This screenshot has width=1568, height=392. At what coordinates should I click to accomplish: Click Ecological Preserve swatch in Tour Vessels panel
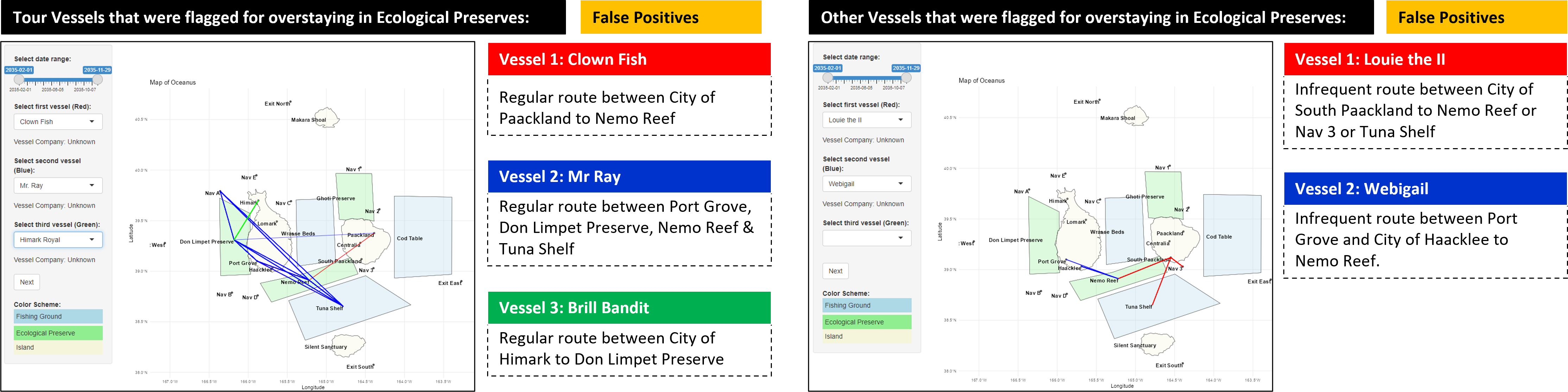(x=58, y=333)
